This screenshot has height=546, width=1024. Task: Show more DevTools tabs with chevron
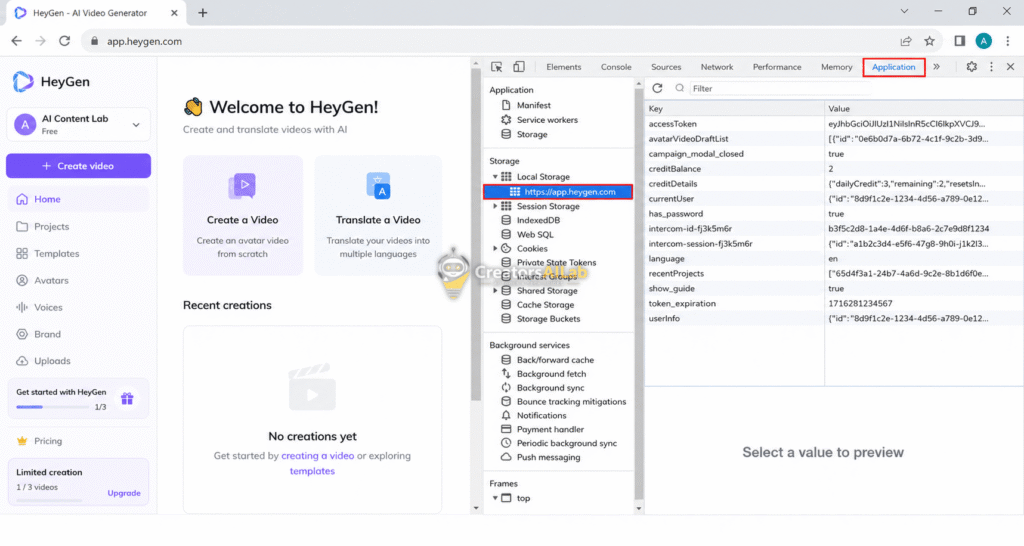coord(936,67)
